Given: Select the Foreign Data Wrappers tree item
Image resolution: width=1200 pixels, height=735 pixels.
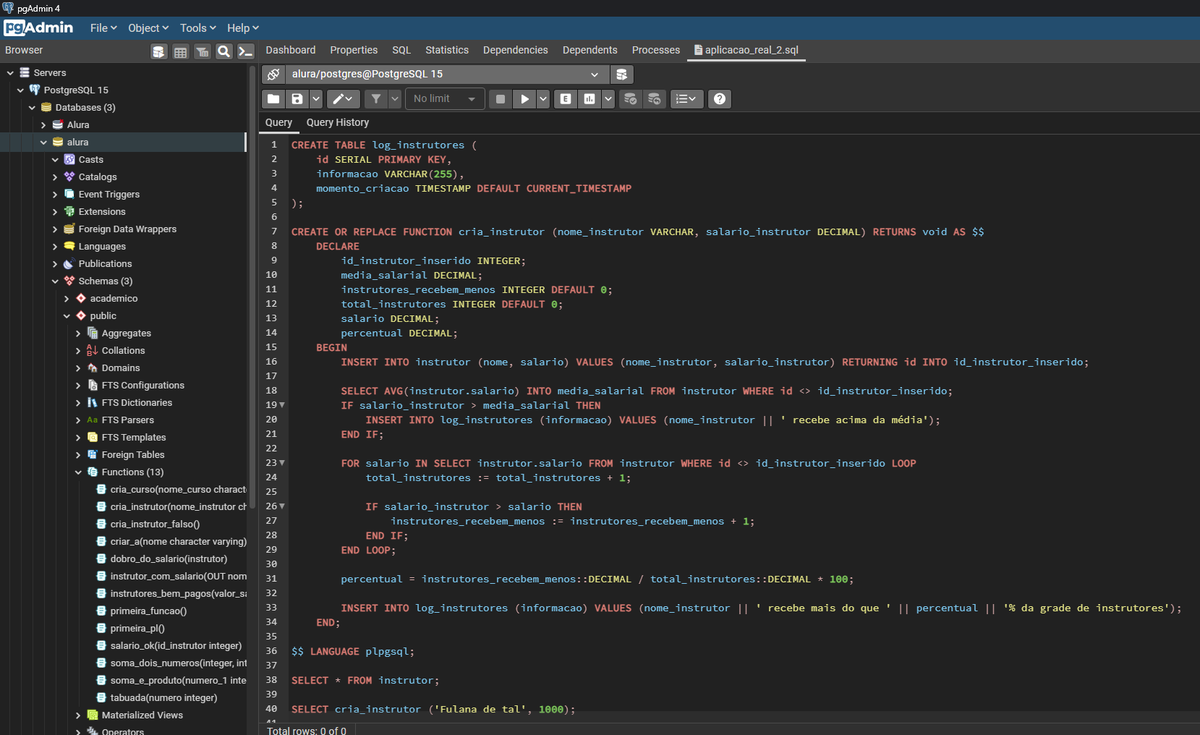Looking at the screenshot, I should [127, 229].
